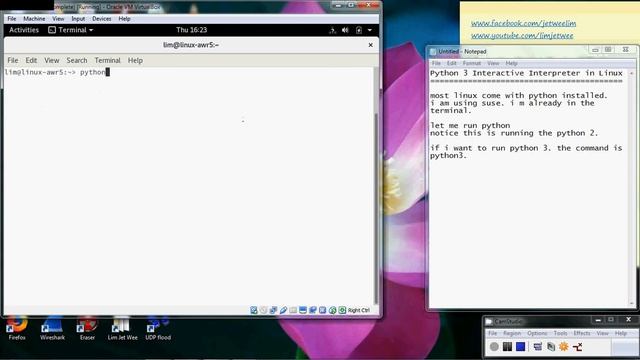640x360 pixels.
Task: Open the Terminal app menu in GNOME bar
Action: (x=71, y=30)
